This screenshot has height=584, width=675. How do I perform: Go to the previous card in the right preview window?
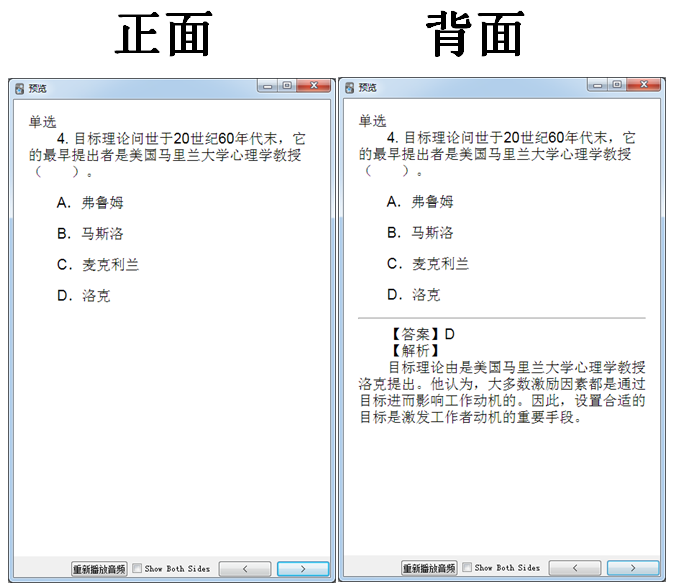point(575,568)
